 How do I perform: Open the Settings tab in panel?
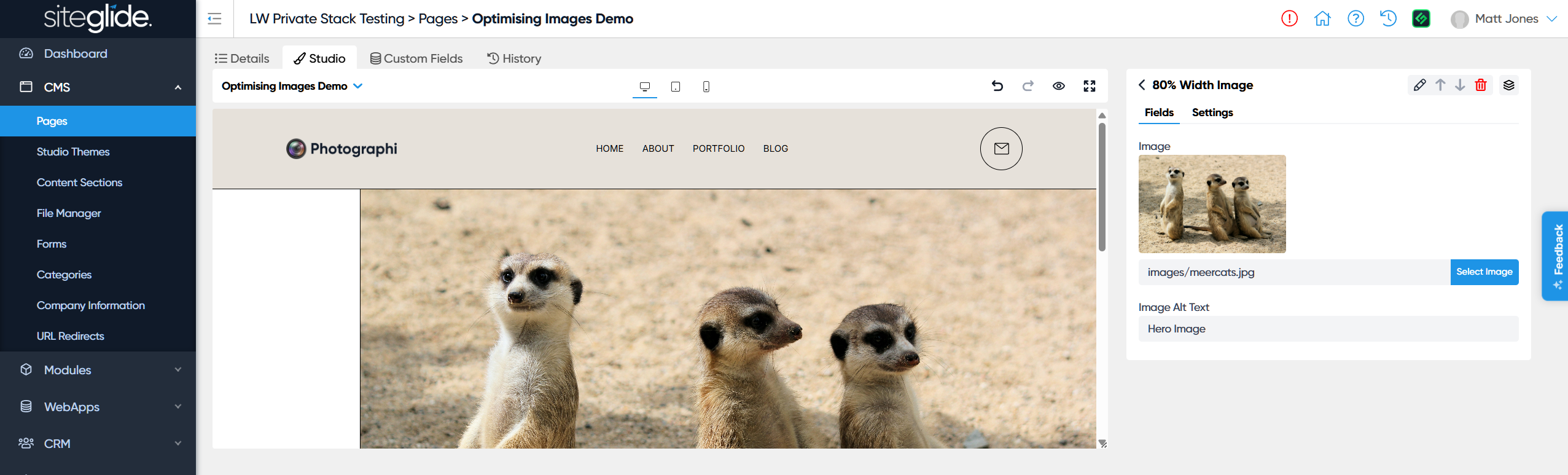click(x=1212, y=112)
